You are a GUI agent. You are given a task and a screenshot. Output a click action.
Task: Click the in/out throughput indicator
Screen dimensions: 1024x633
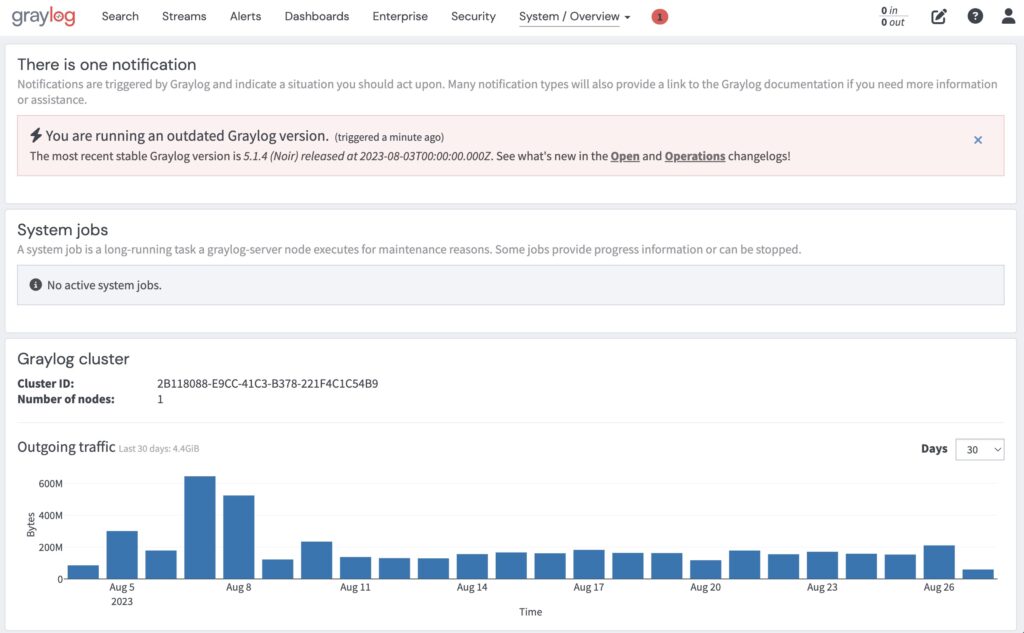(x=893, y=16)
